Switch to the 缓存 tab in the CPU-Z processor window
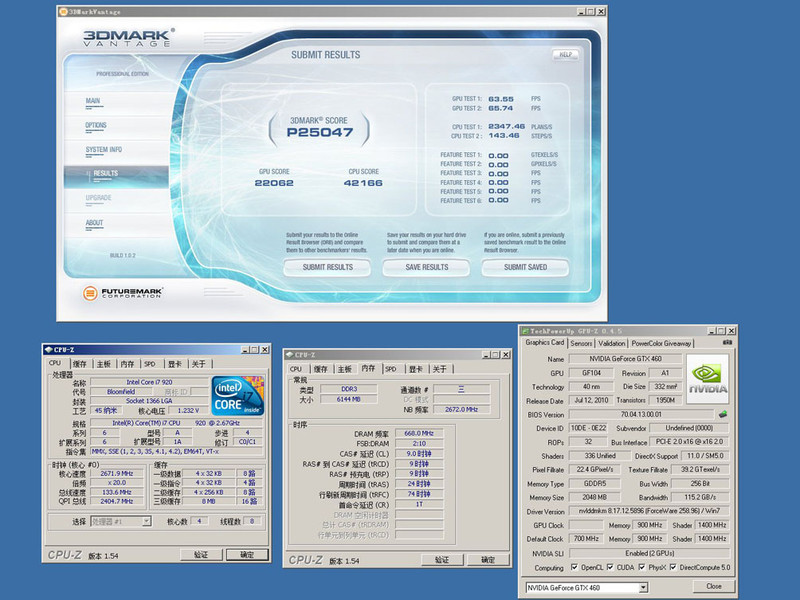800x600 pixels. point(80,364)
